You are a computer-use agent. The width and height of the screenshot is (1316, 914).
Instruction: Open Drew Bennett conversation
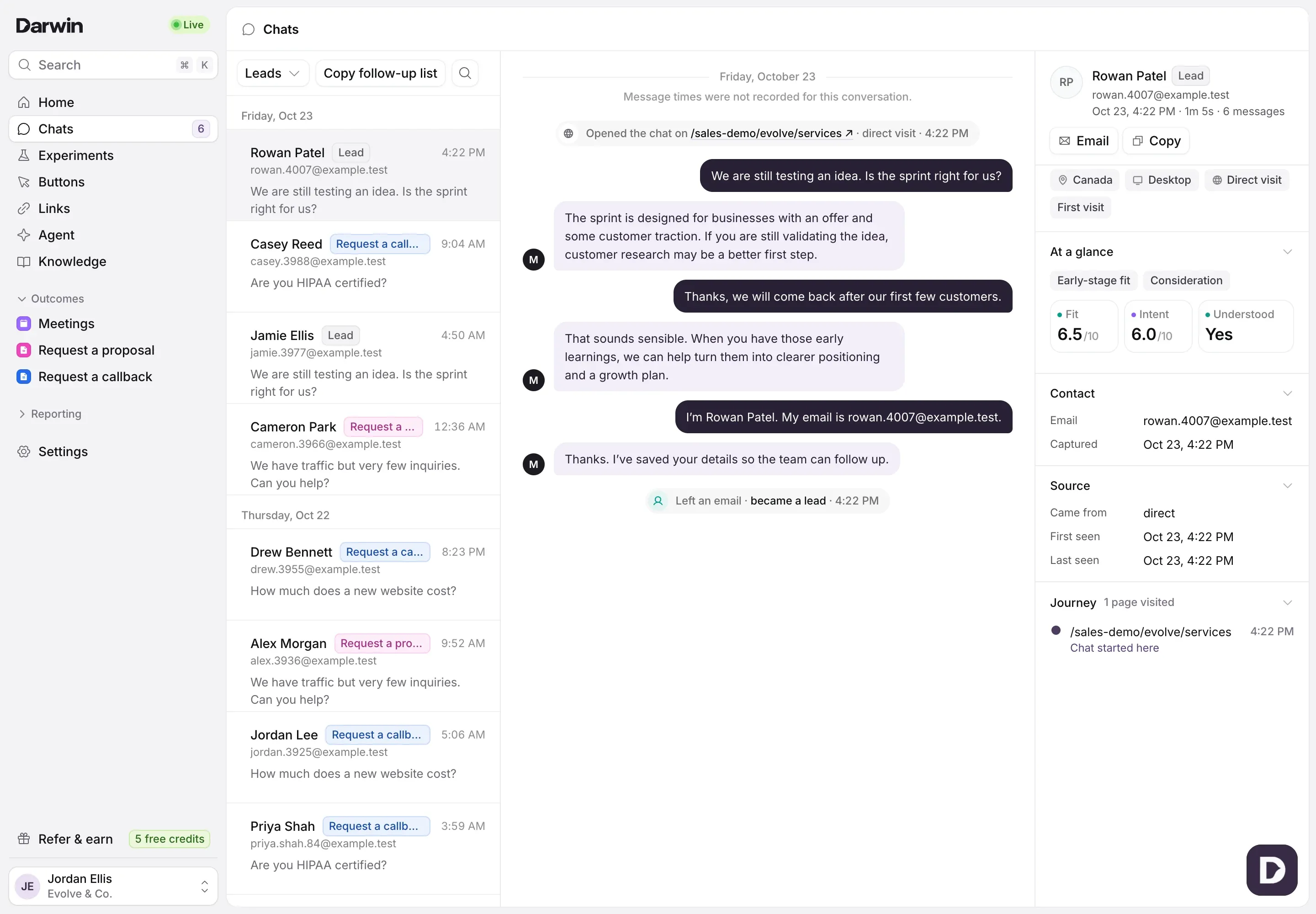(x=363, y=574)
